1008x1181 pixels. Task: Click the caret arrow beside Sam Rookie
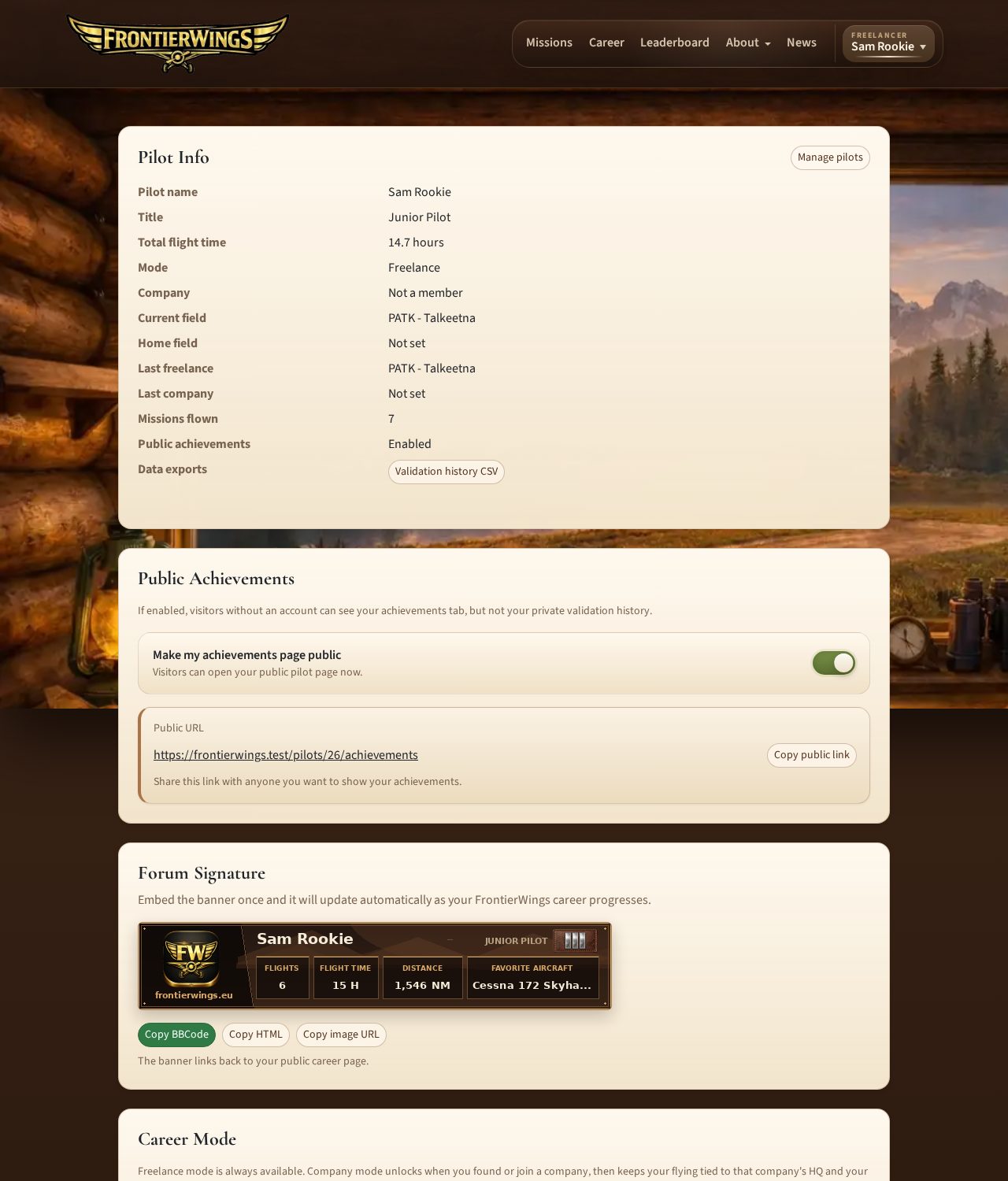click(x=923, y=47)
